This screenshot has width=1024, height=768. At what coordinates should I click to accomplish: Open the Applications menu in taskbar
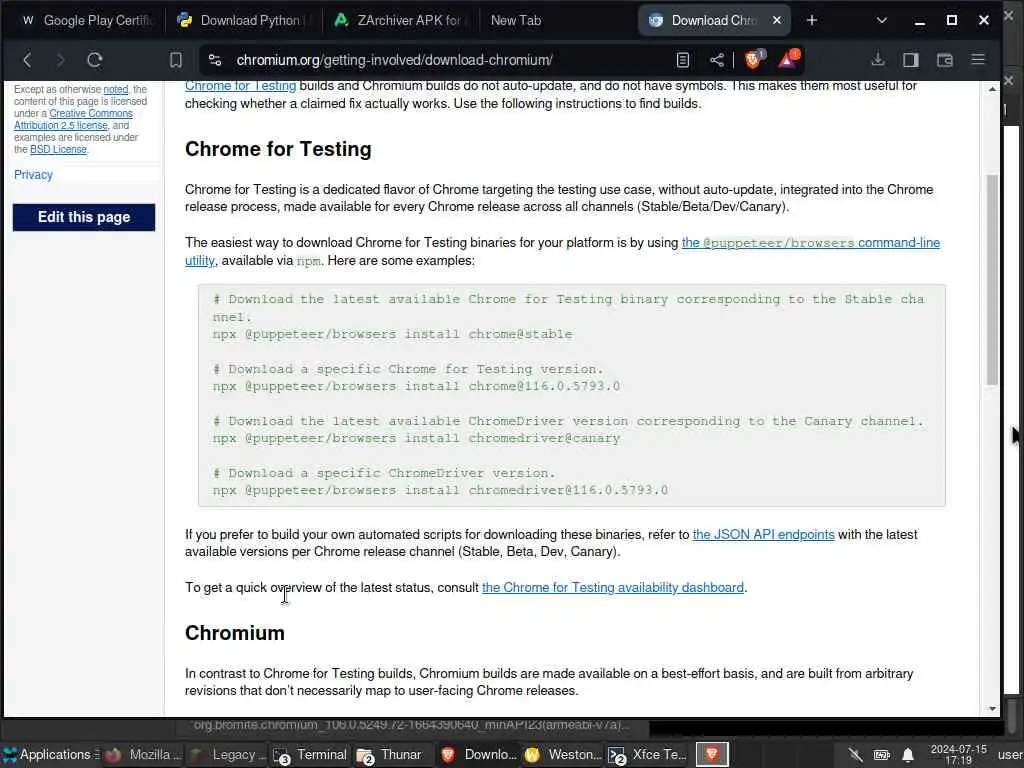[49, 754]
